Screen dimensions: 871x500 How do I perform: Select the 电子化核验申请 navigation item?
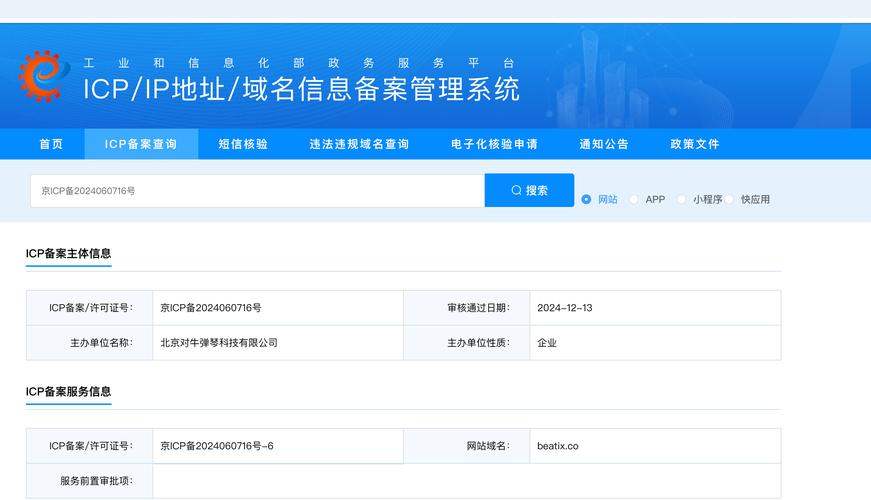click(494, 144)
